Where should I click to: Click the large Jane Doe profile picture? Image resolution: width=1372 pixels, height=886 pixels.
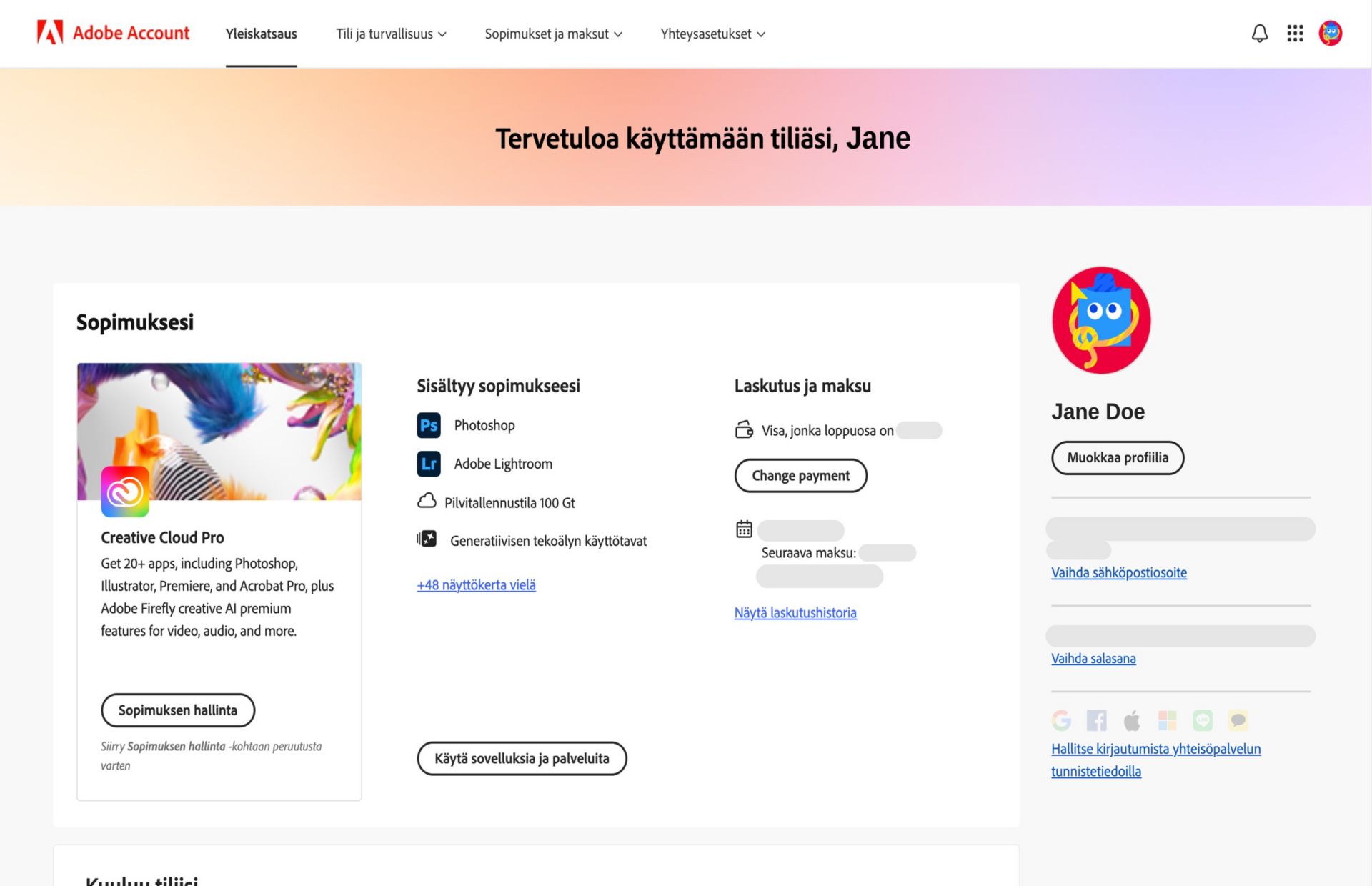pos(1101,320)
